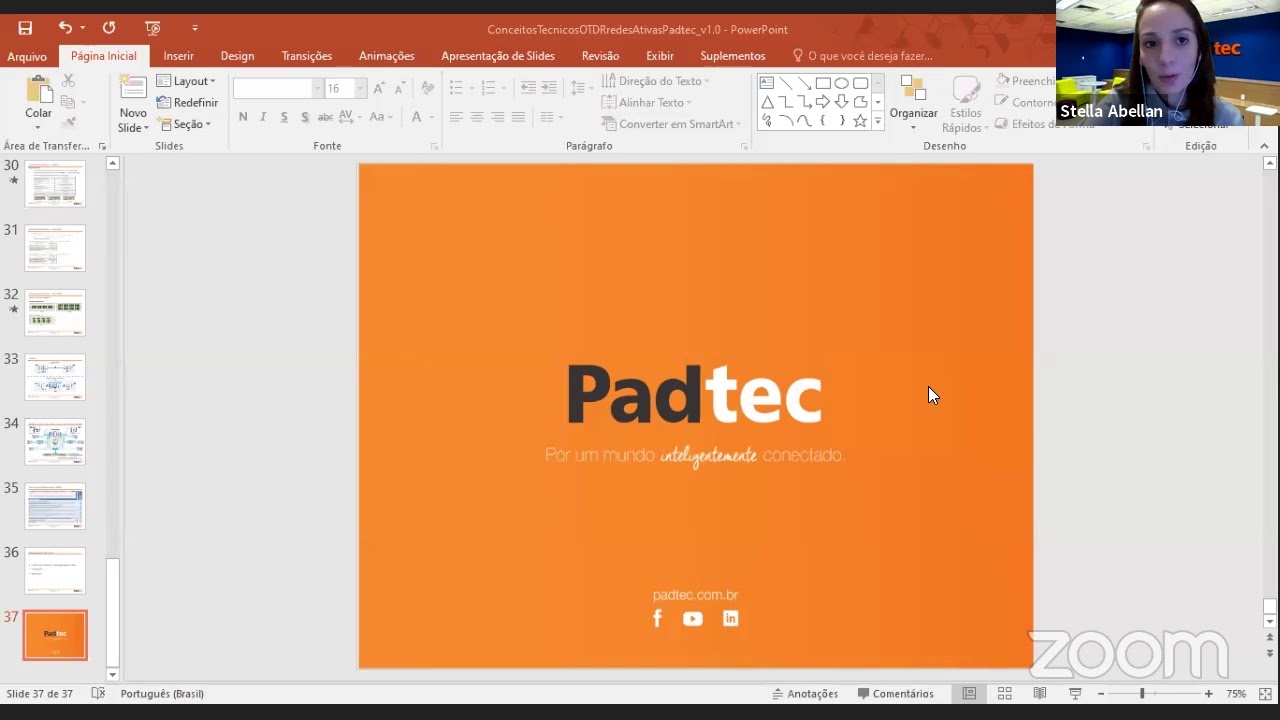
Task: Switch to Apresentação de Slides tab
Action: tap(498, 56)
